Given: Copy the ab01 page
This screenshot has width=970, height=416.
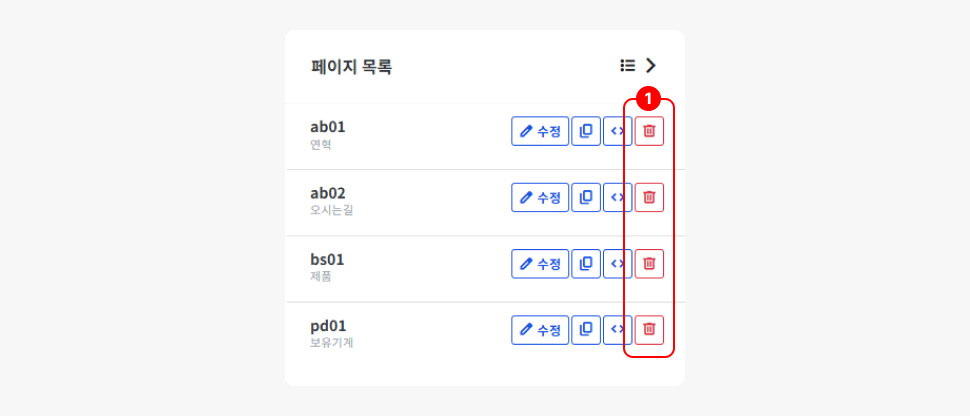Looking at the screenshot, I should [586, 131].
